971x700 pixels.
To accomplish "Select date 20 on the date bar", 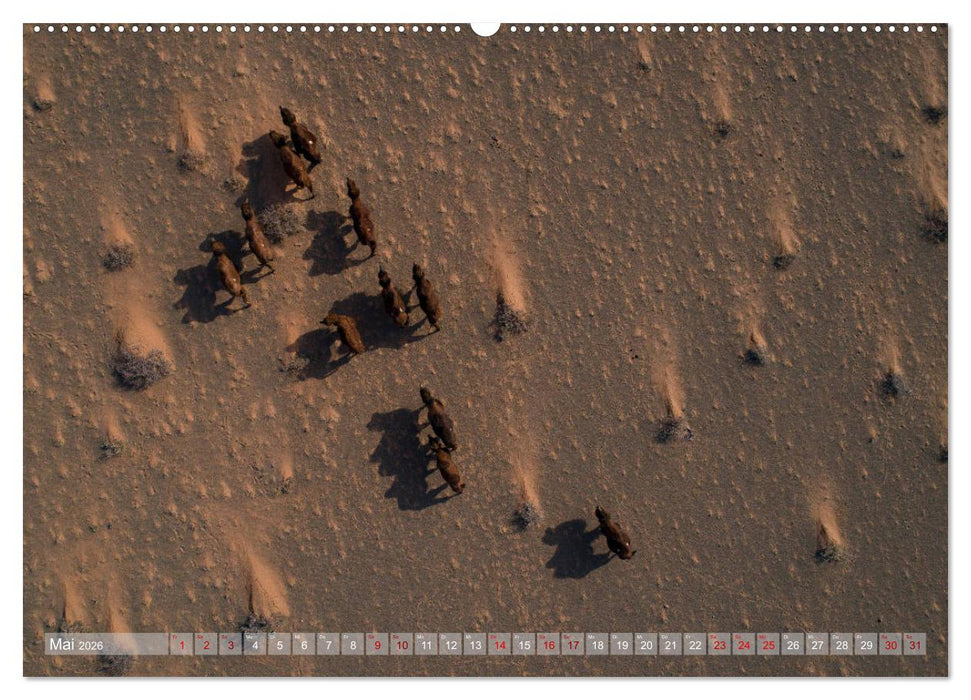I will [648, 644].
